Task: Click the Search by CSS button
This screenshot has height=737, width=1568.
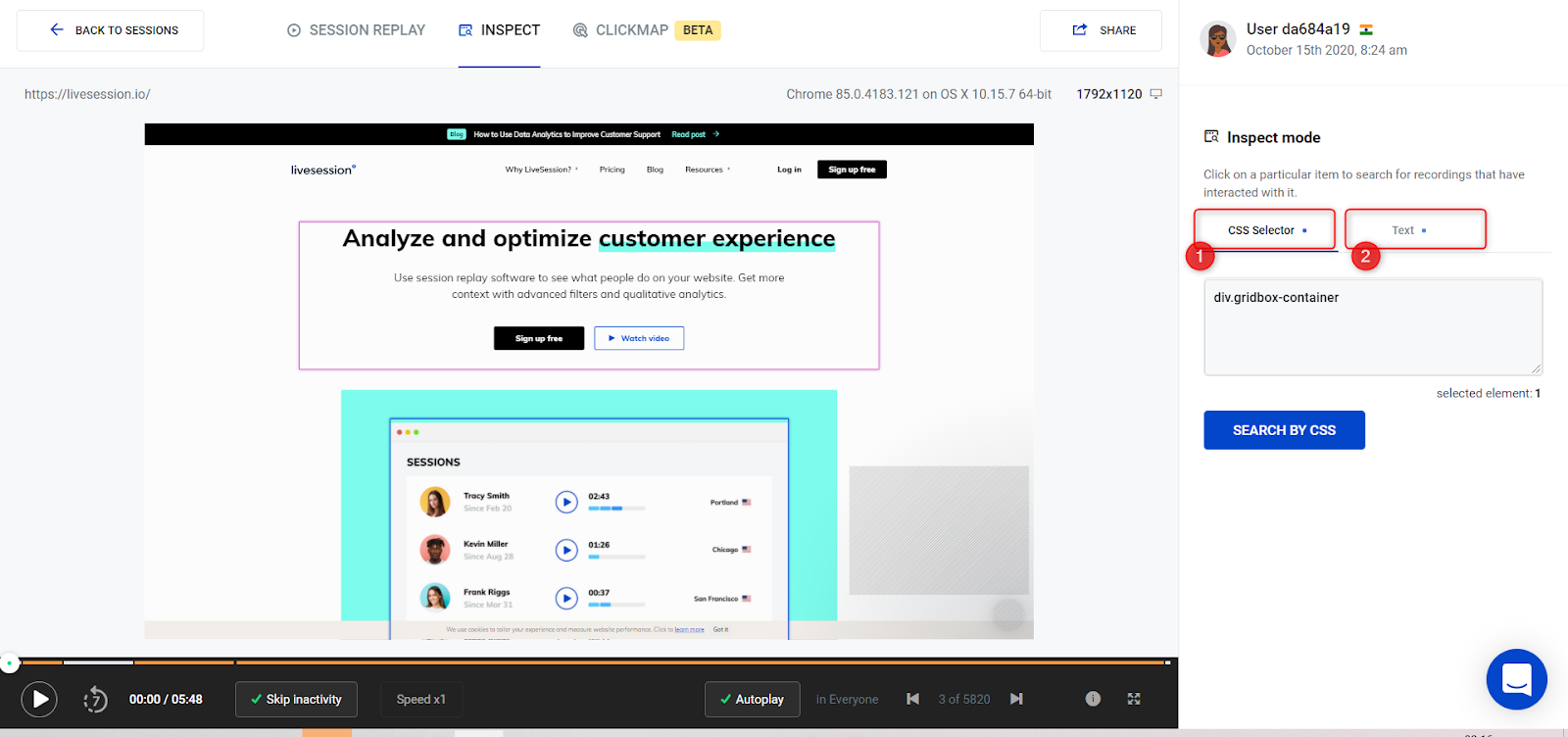Action: coord(1284,430)
